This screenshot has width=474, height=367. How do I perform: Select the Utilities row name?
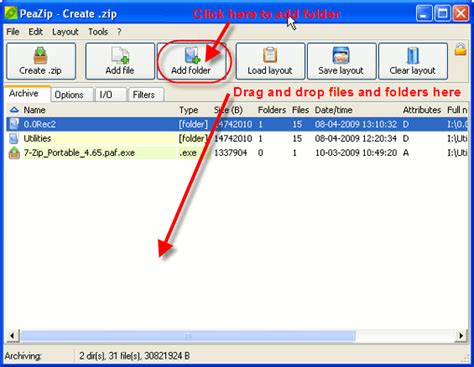click(37, 138)
